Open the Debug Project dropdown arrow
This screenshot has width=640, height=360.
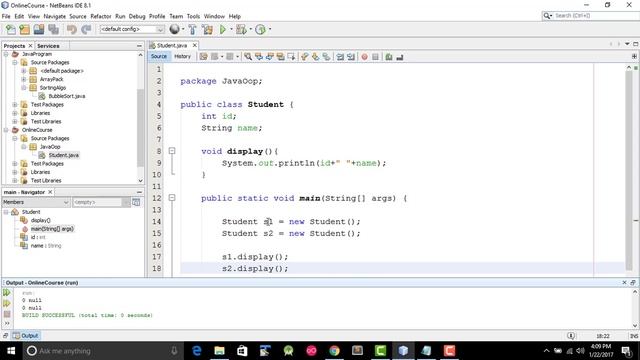click(250, 29)
